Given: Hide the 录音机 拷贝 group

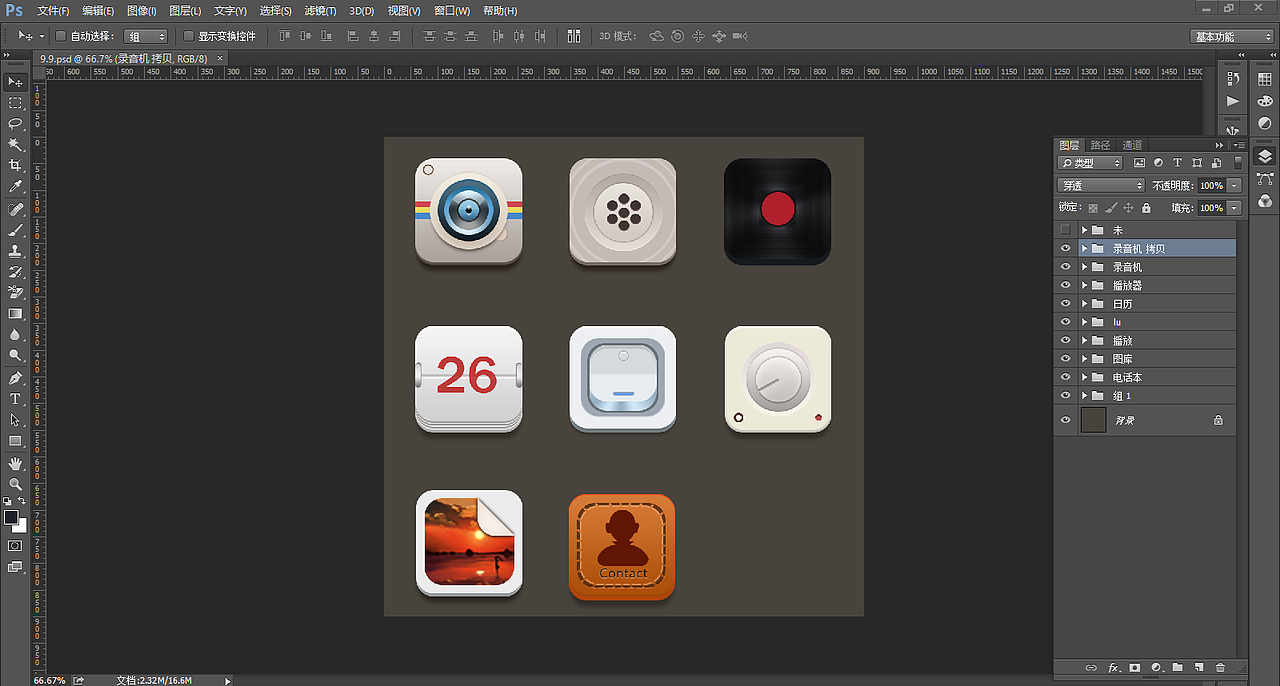Looking at the screenshot, I should click(1066, 248).
